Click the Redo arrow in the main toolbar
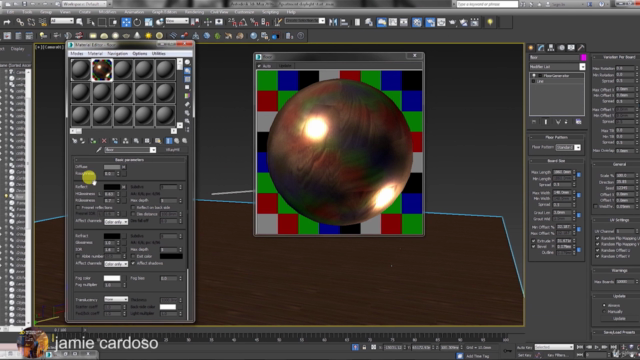 tap(7, 22)
